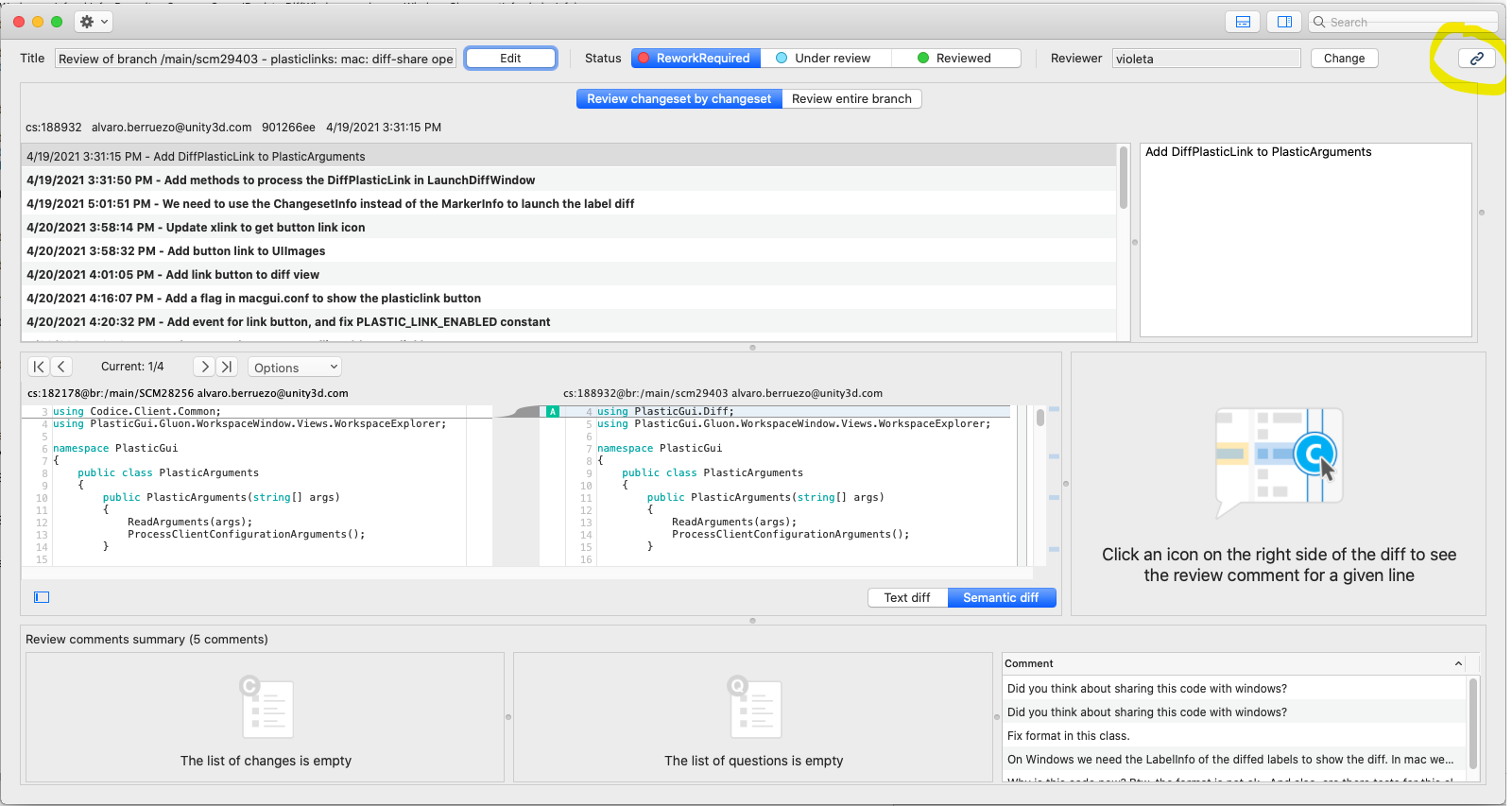
Task: Click the empty changes list icon
Action: tap(266, 707)
